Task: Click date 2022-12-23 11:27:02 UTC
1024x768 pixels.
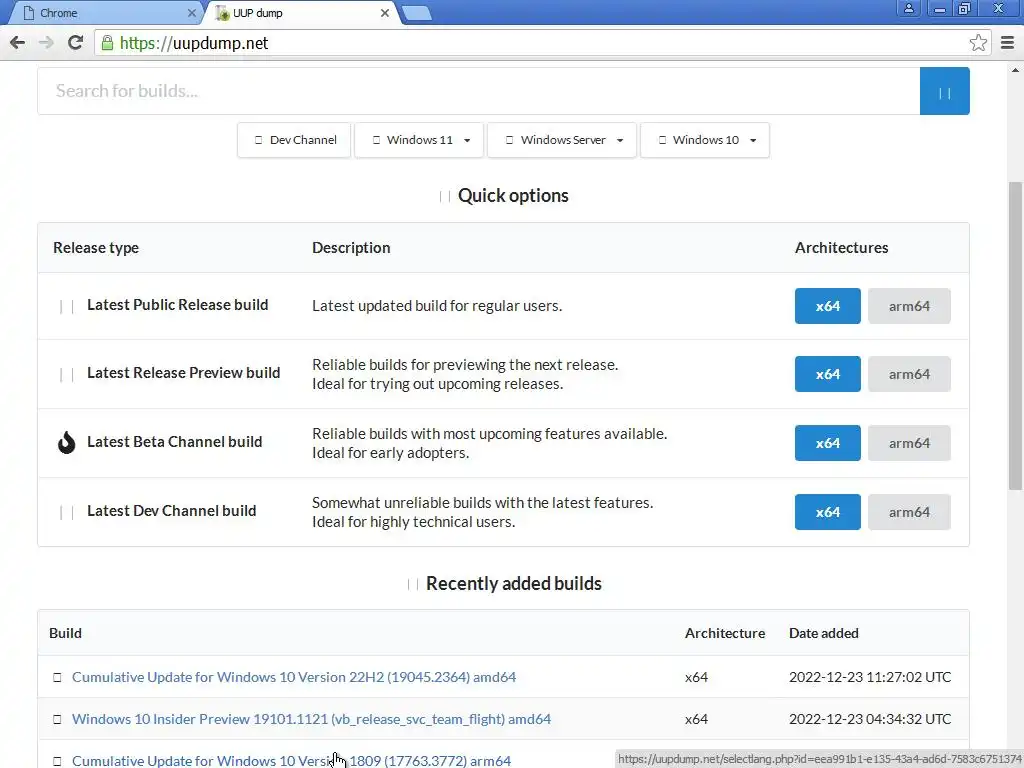Action: pos(870,677)
